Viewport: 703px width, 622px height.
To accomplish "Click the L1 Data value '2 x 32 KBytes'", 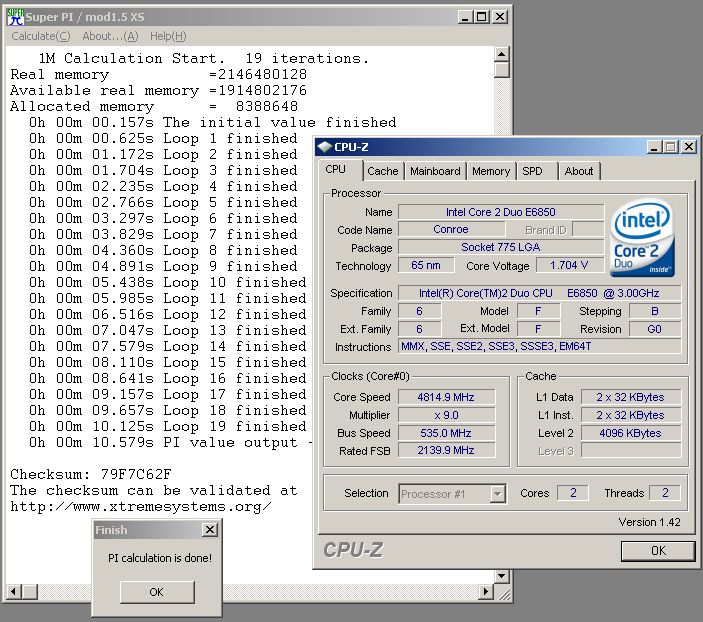I will [x=631, y=397].
